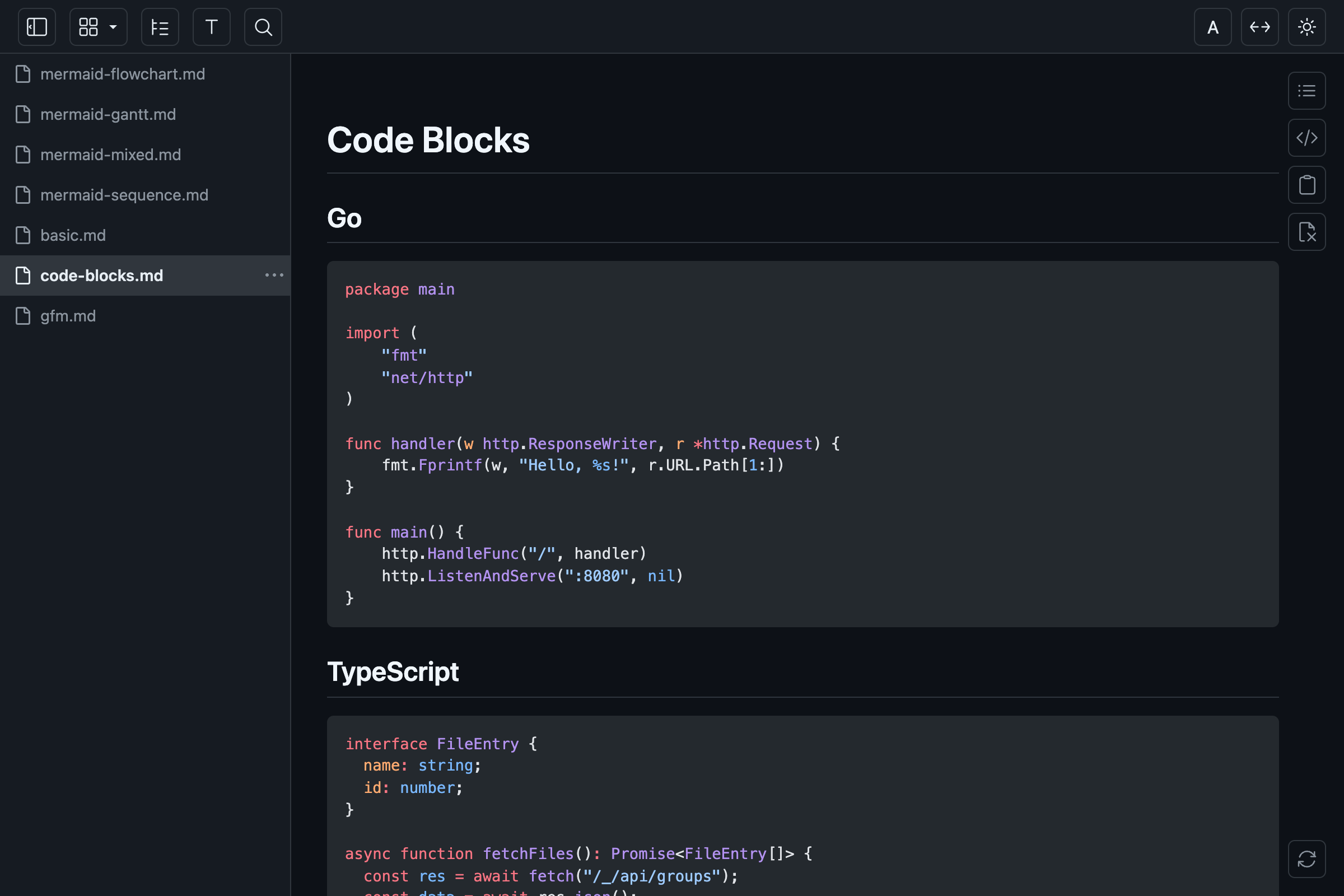The height and width of the screenshot is (896, 1344).
Task: Toggle the content width arrows icon
Action: tap(1260, 27)
